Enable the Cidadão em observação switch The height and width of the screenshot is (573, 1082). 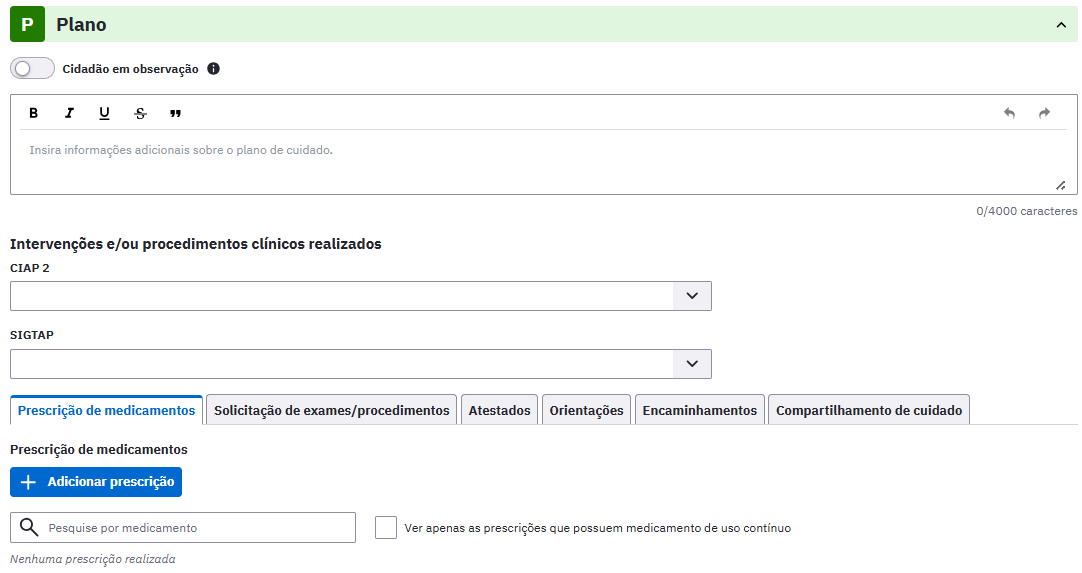click(32, 68)
